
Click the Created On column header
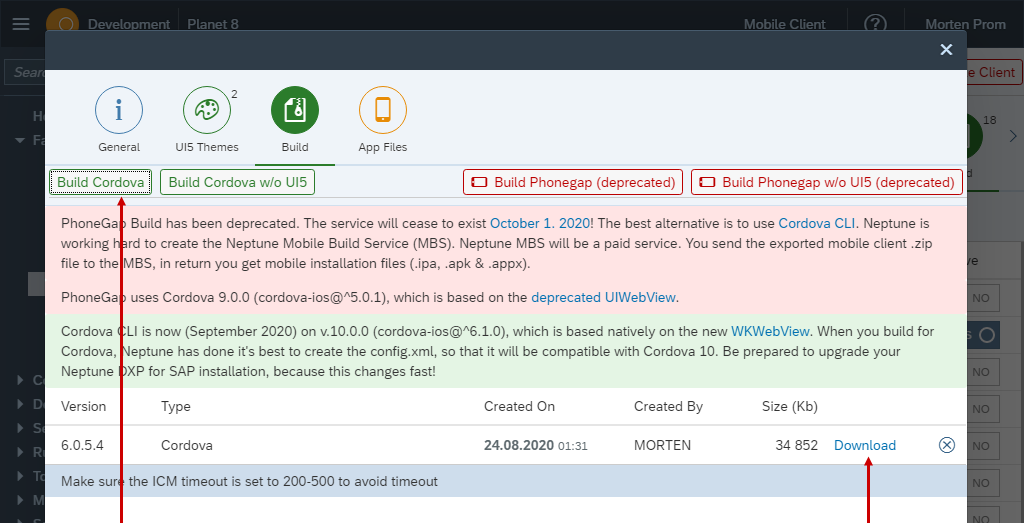pyautogui.click(x=519, y=406)
